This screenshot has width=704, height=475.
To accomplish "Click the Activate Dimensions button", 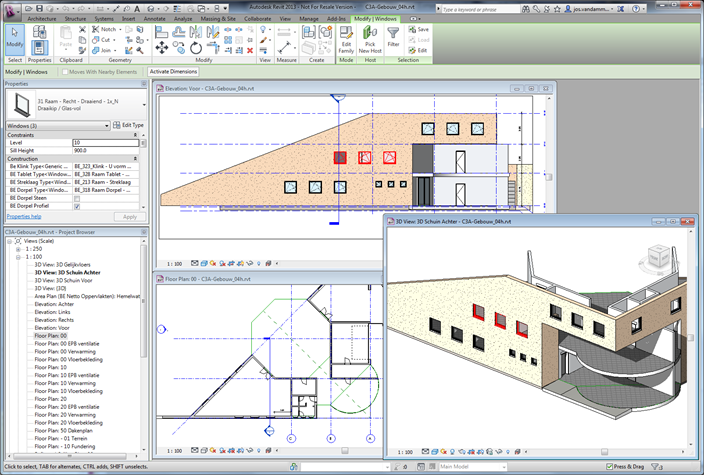I will pos(173,71).
